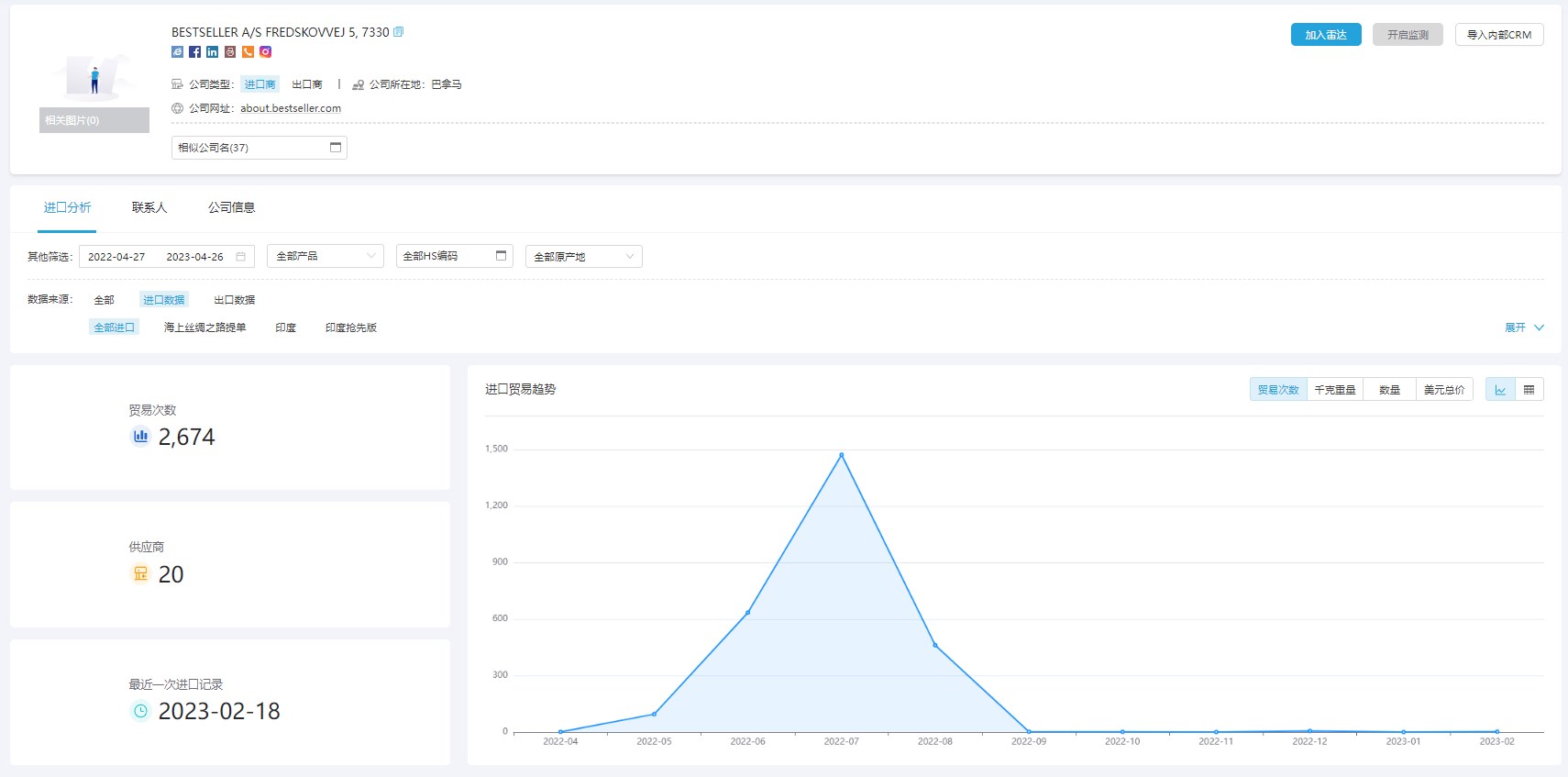Viewport: 1568px width, 777px height.
Task: Select 出口数据 data source option
Action: pos(235,300)
